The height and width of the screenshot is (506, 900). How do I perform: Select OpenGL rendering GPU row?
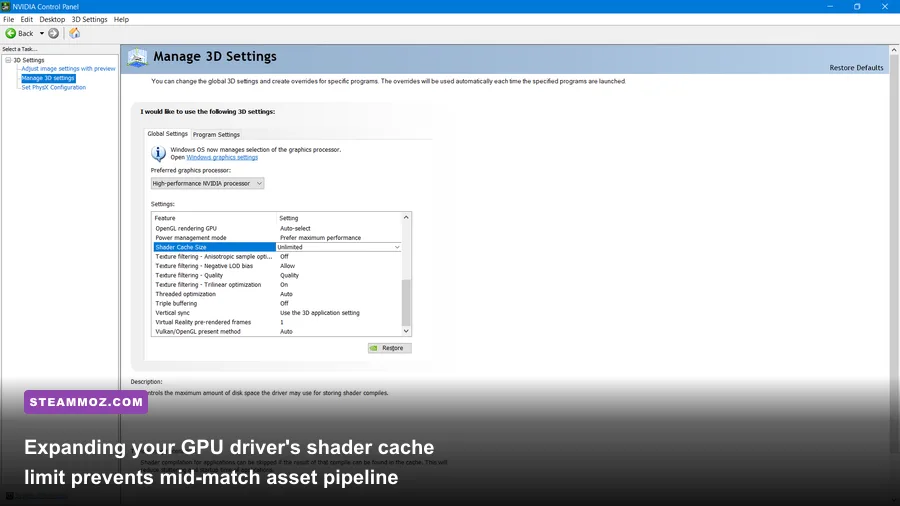point(277,228)
